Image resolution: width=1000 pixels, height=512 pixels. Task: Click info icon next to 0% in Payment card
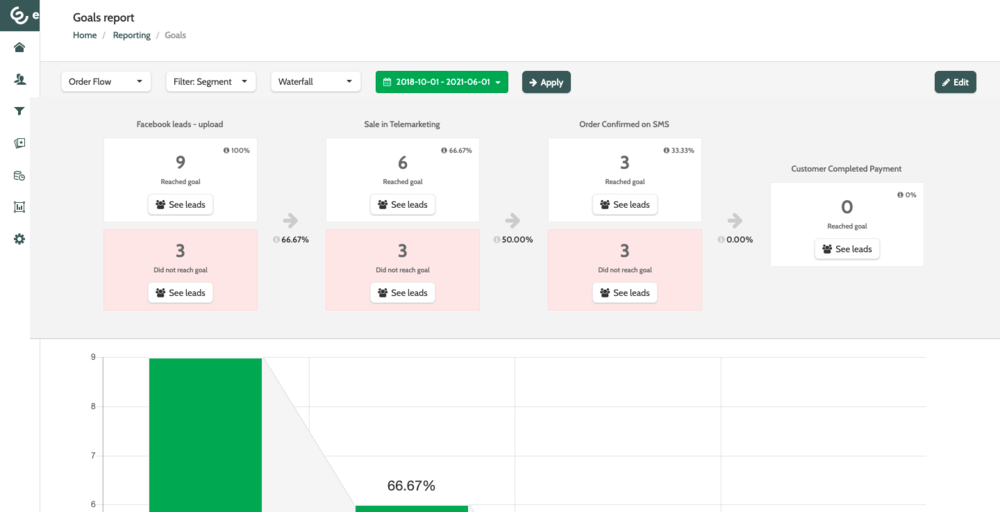(900, 195)
